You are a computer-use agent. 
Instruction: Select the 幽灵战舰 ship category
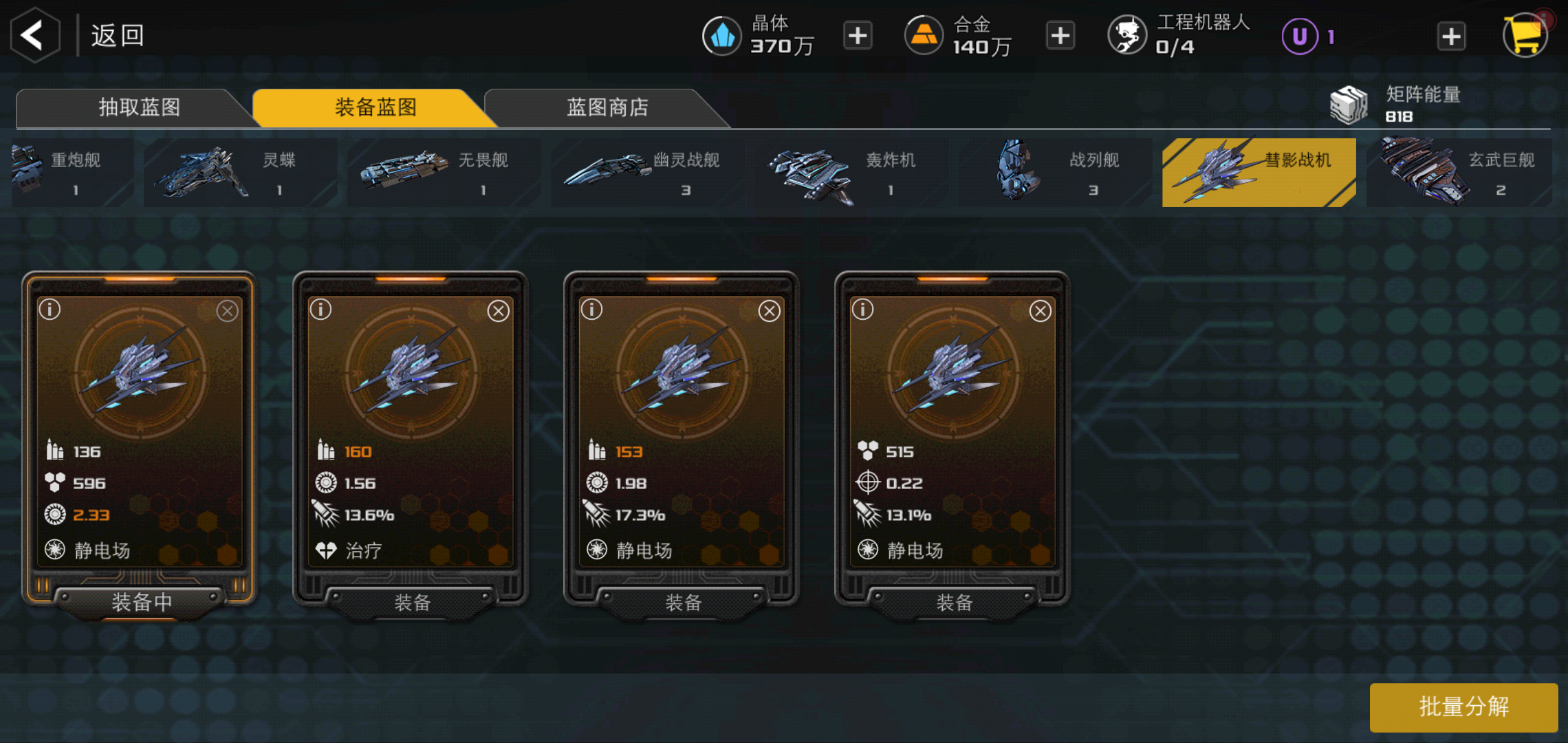[647, 173]
